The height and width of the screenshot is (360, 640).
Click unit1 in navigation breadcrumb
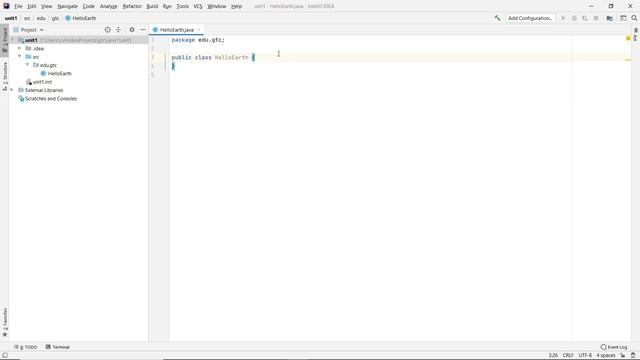point(11,18)
